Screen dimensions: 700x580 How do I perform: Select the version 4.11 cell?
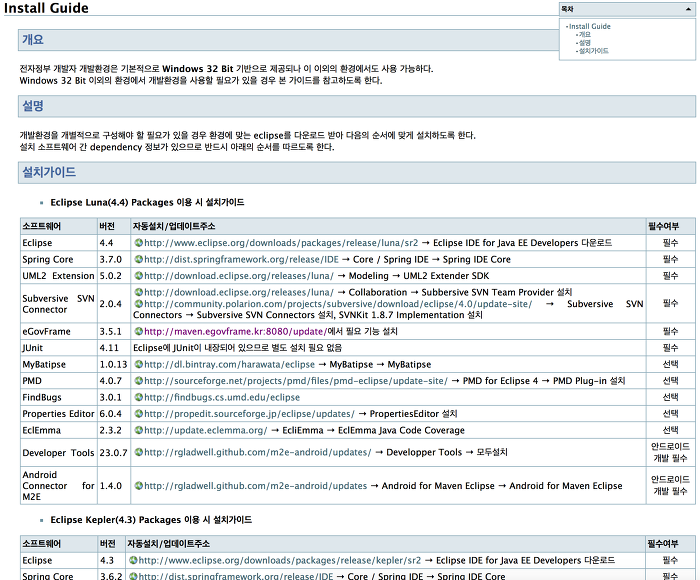114,348
